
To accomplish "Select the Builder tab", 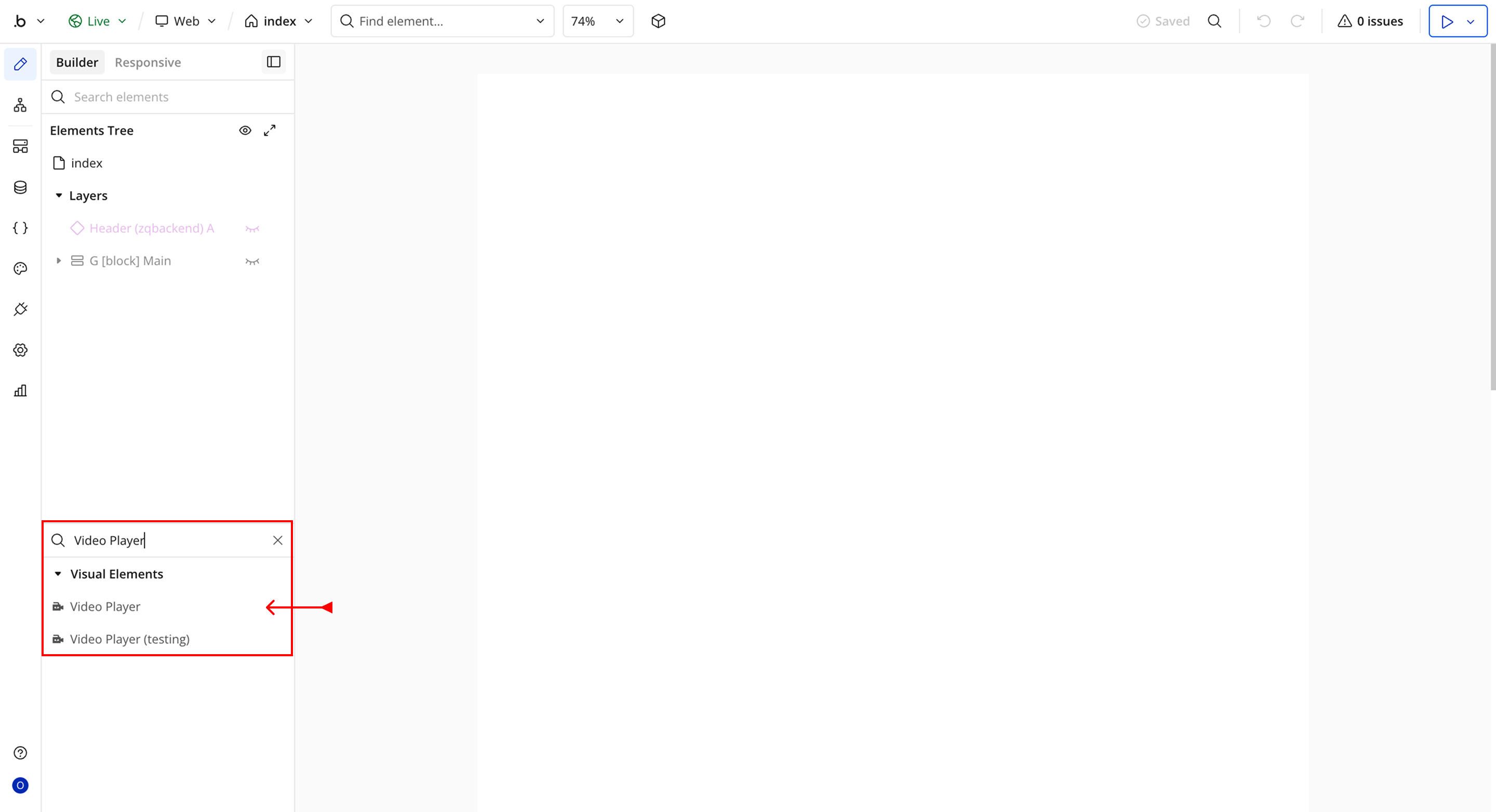I will pos(77,63).
